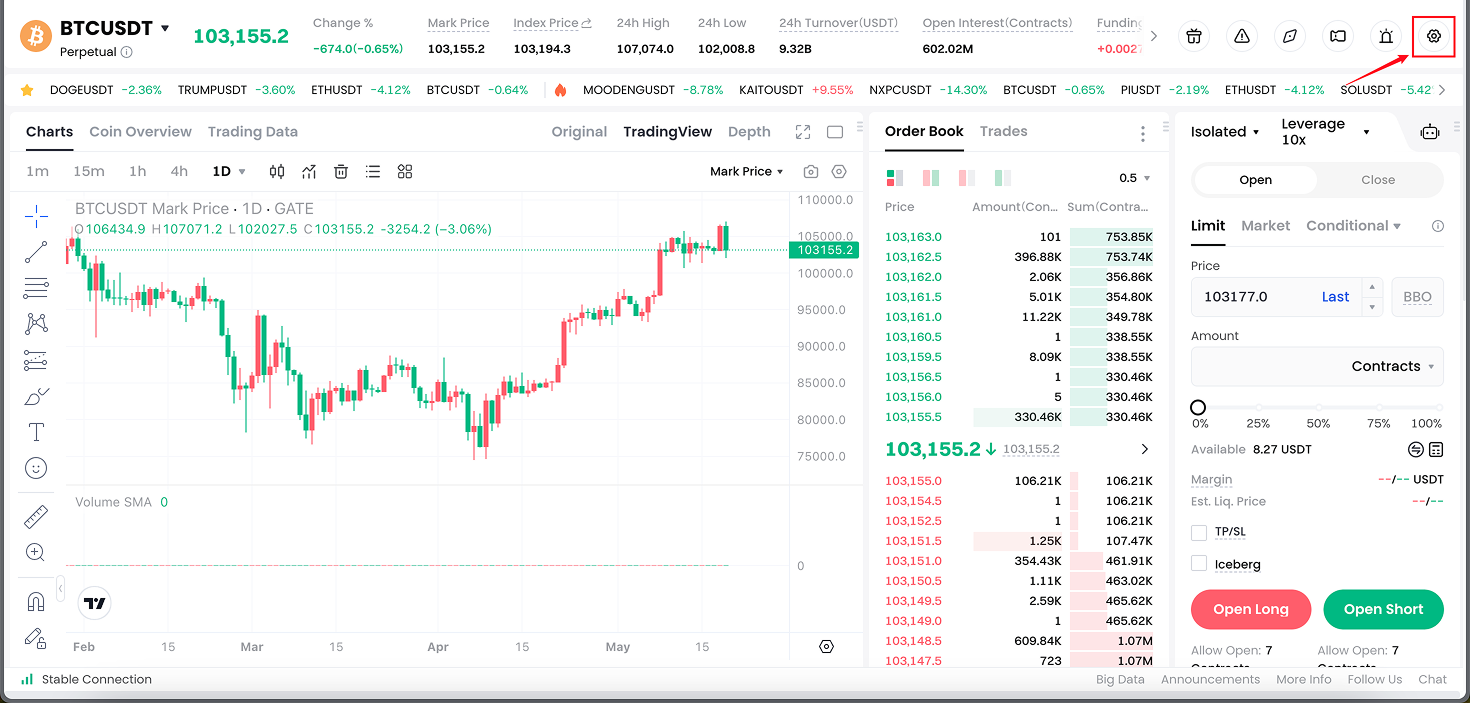This screenshot has width=1470, height=703.
Task: Open the Coin Overview tab
Action: coord(140,132)
